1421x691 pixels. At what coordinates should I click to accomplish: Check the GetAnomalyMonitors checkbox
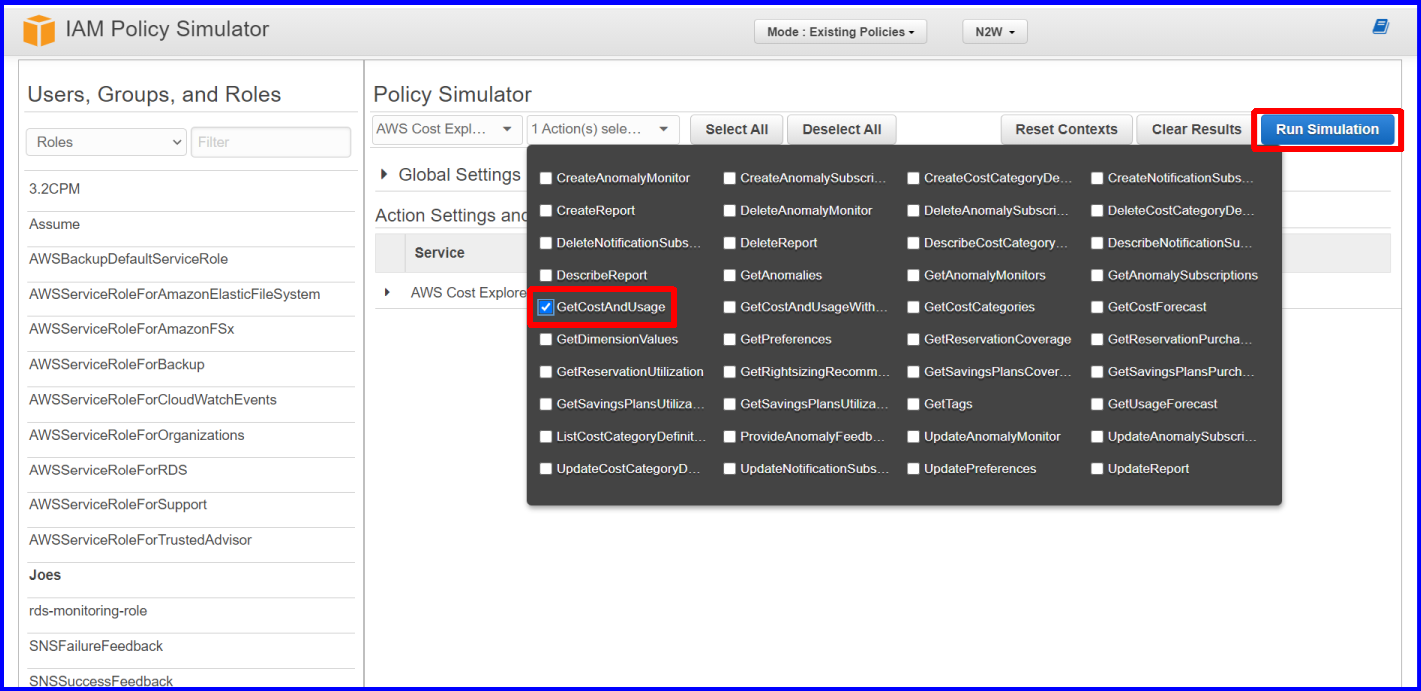click(914, 275)
